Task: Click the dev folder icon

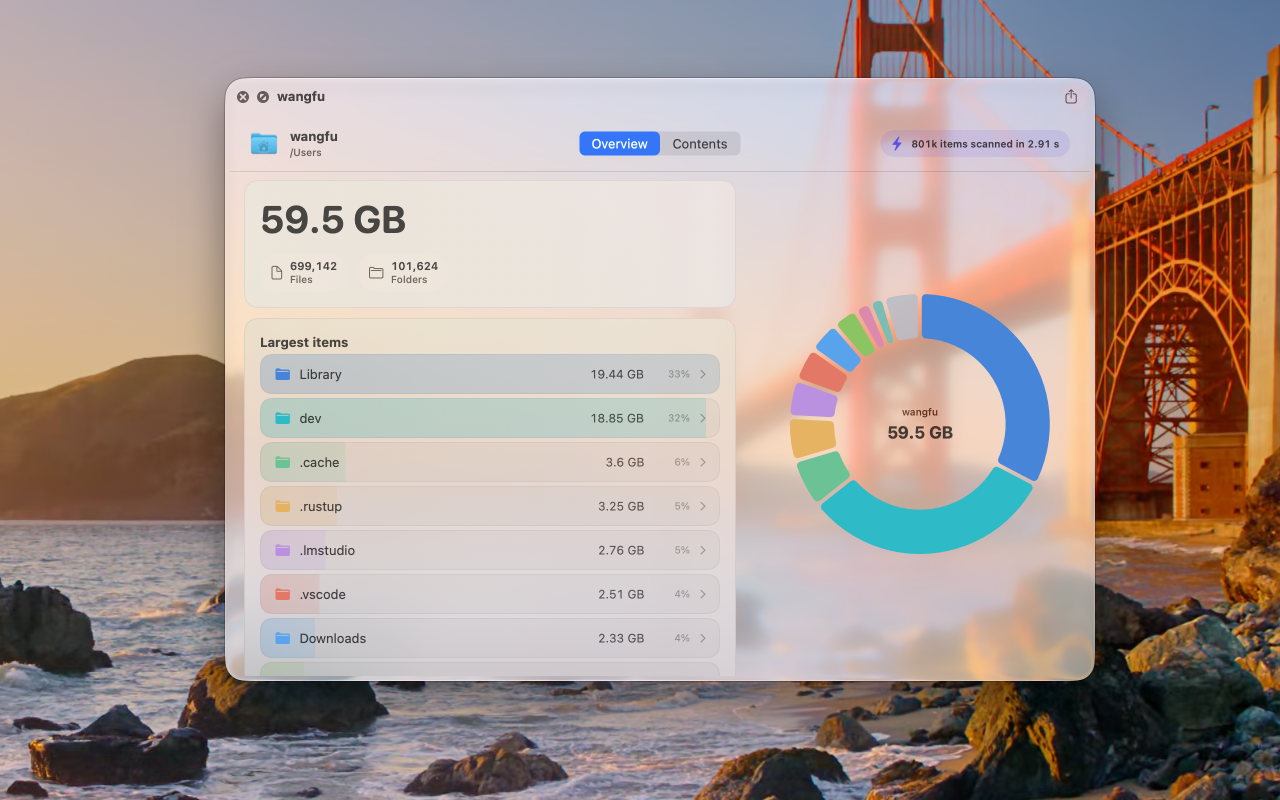Action: point(283,418)
